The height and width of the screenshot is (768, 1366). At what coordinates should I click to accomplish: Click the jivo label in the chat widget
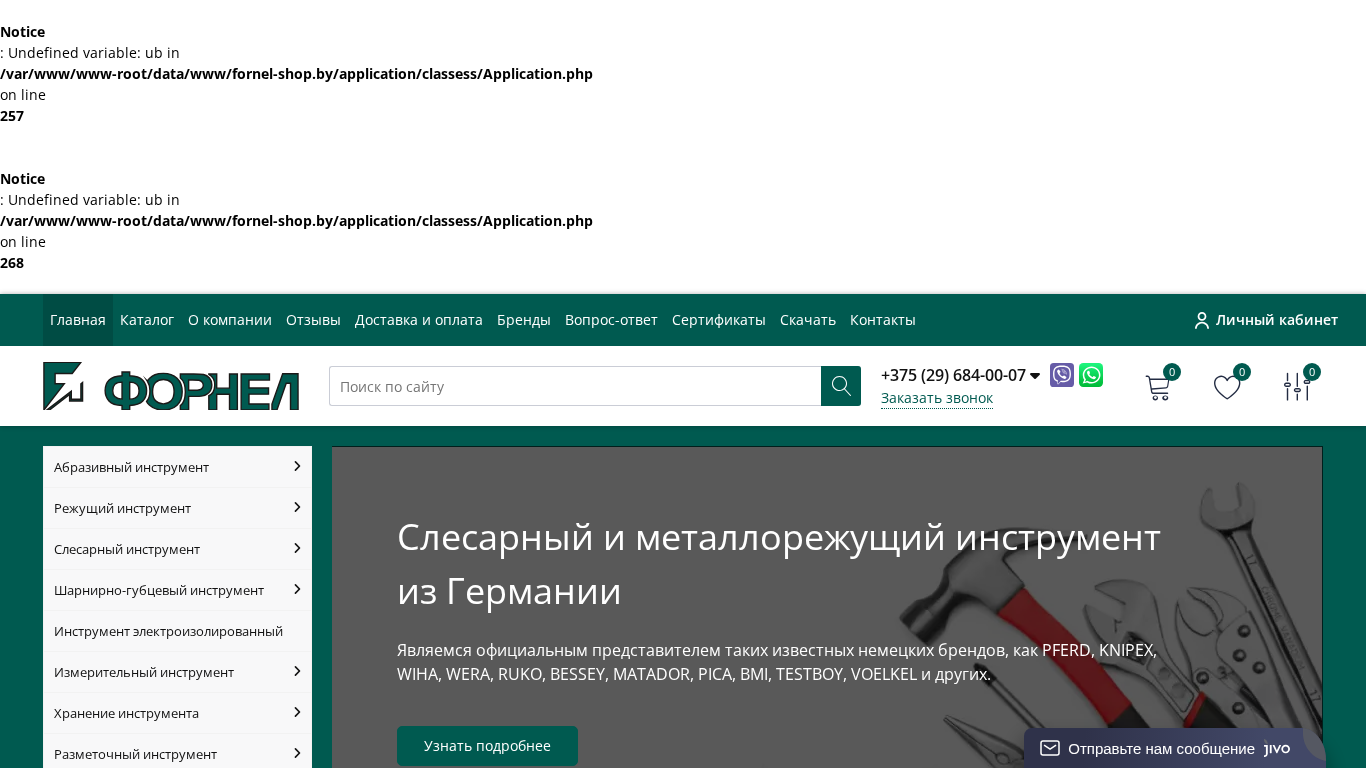point(1277,748)
